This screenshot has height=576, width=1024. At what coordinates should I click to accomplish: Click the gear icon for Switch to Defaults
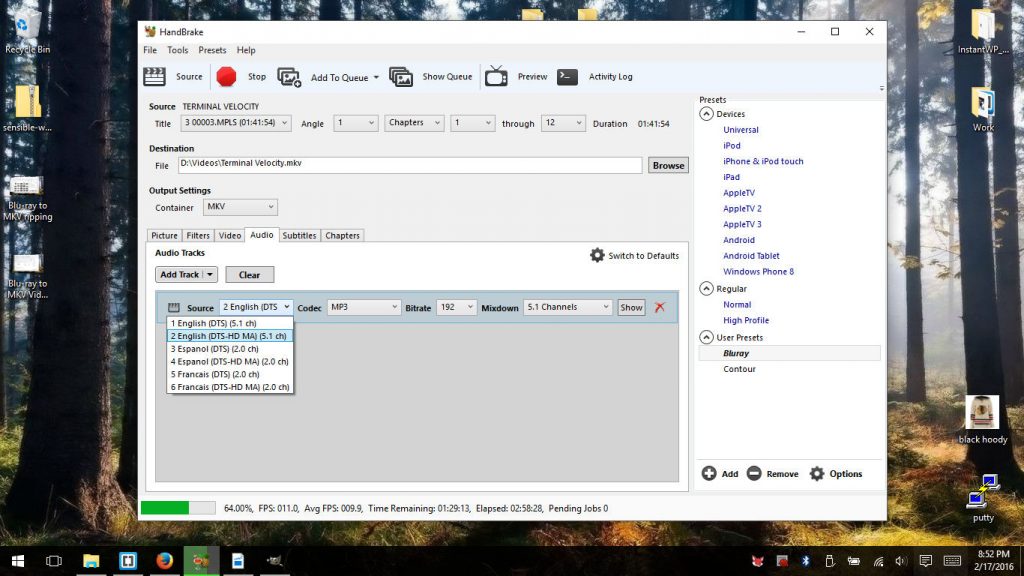click(597, 255)
